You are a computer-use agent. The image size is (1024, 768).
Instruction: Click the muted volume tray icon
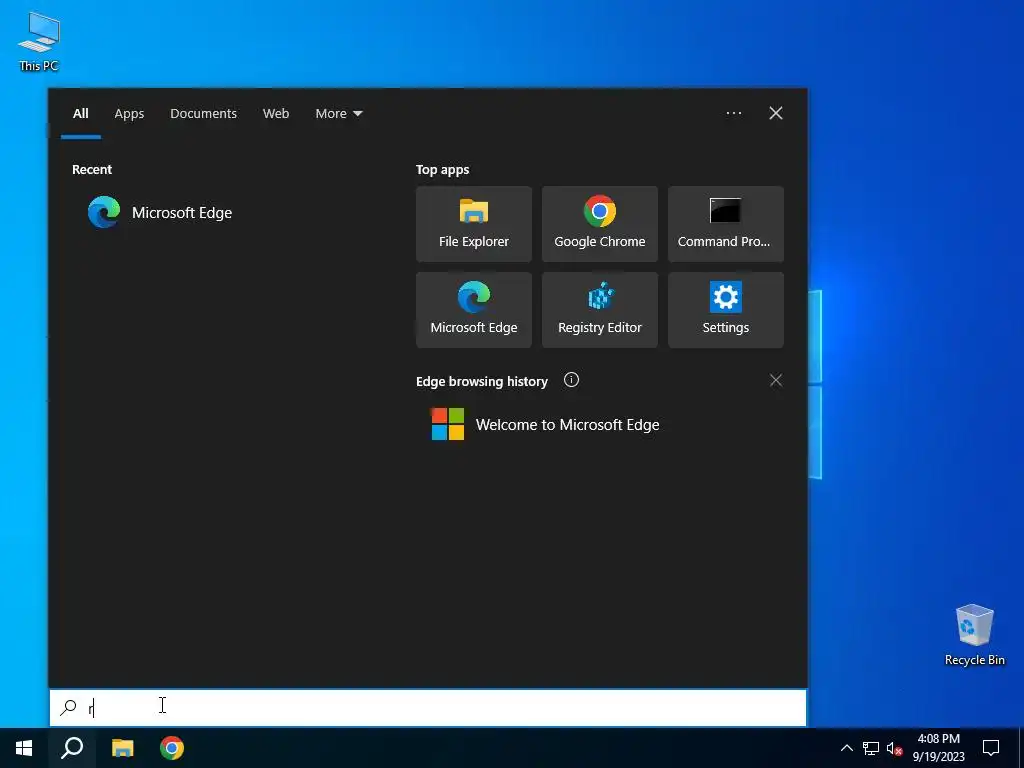[x=894, y=748]
